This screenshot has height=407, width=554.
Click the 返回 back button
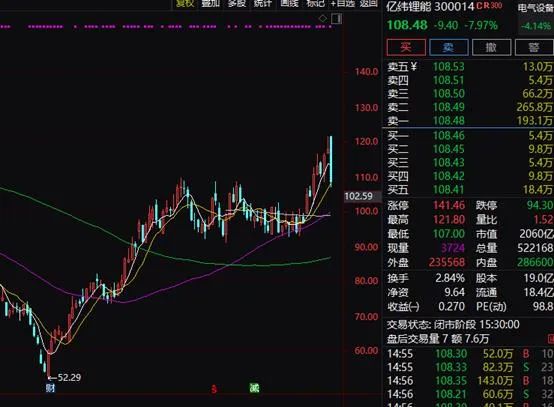369,4
